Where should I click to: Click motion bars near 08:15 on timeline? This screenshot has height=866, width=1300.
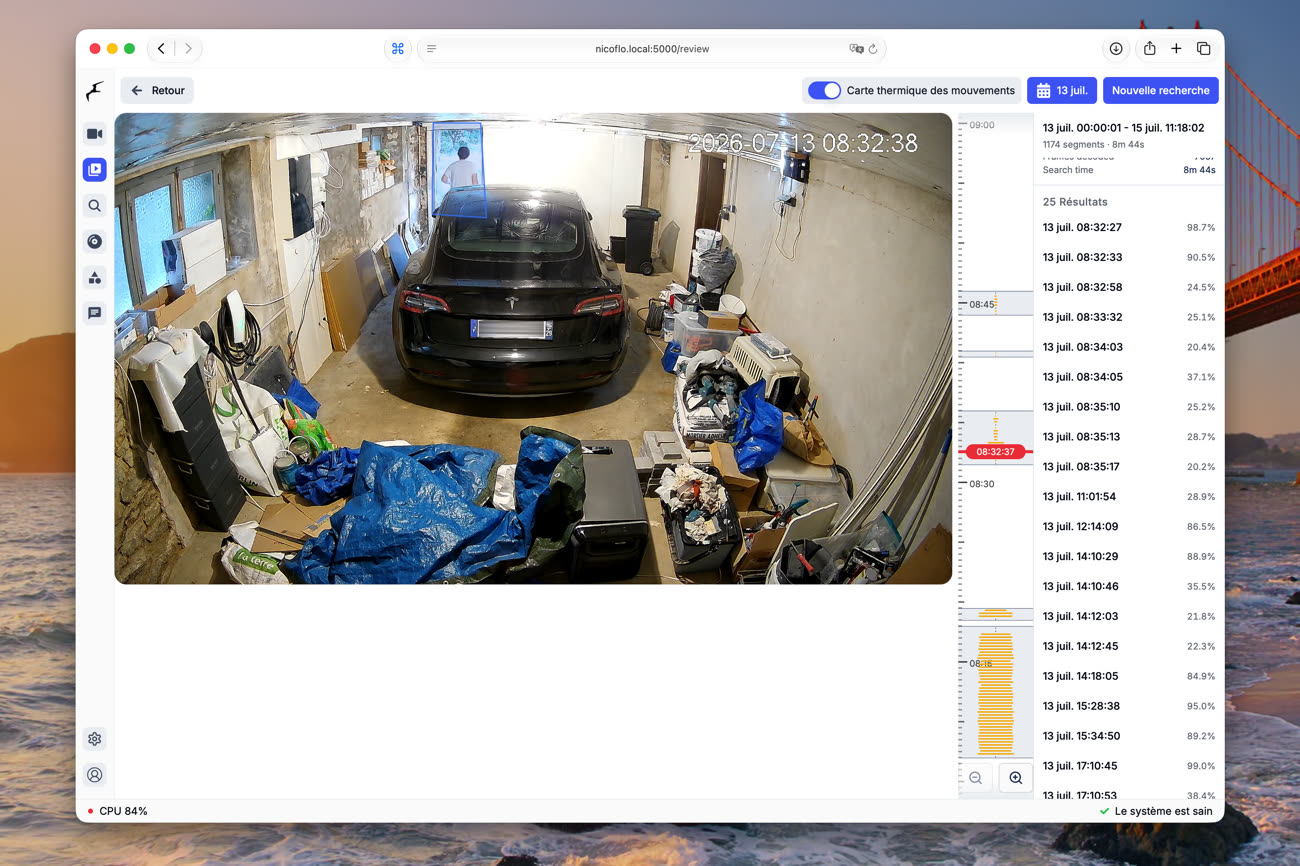coord(995,692)
